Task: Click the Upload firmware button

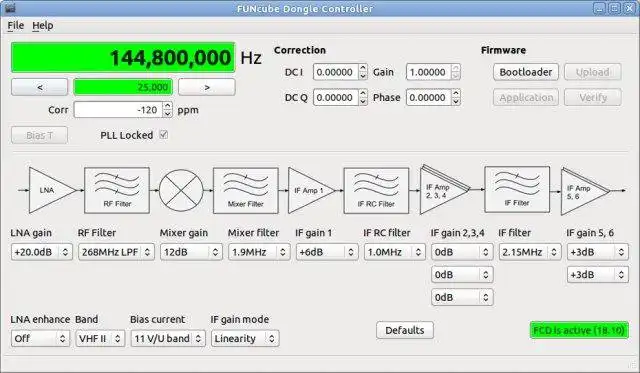Action: (x=593, y=72)
